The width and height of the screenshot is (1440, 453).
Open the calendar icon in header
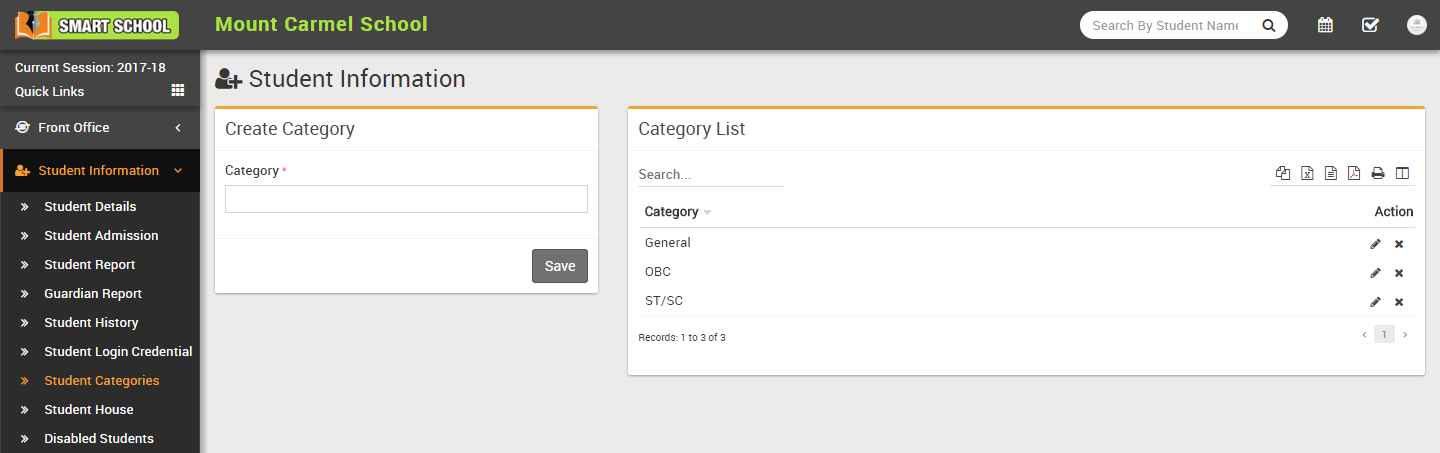1325,25
